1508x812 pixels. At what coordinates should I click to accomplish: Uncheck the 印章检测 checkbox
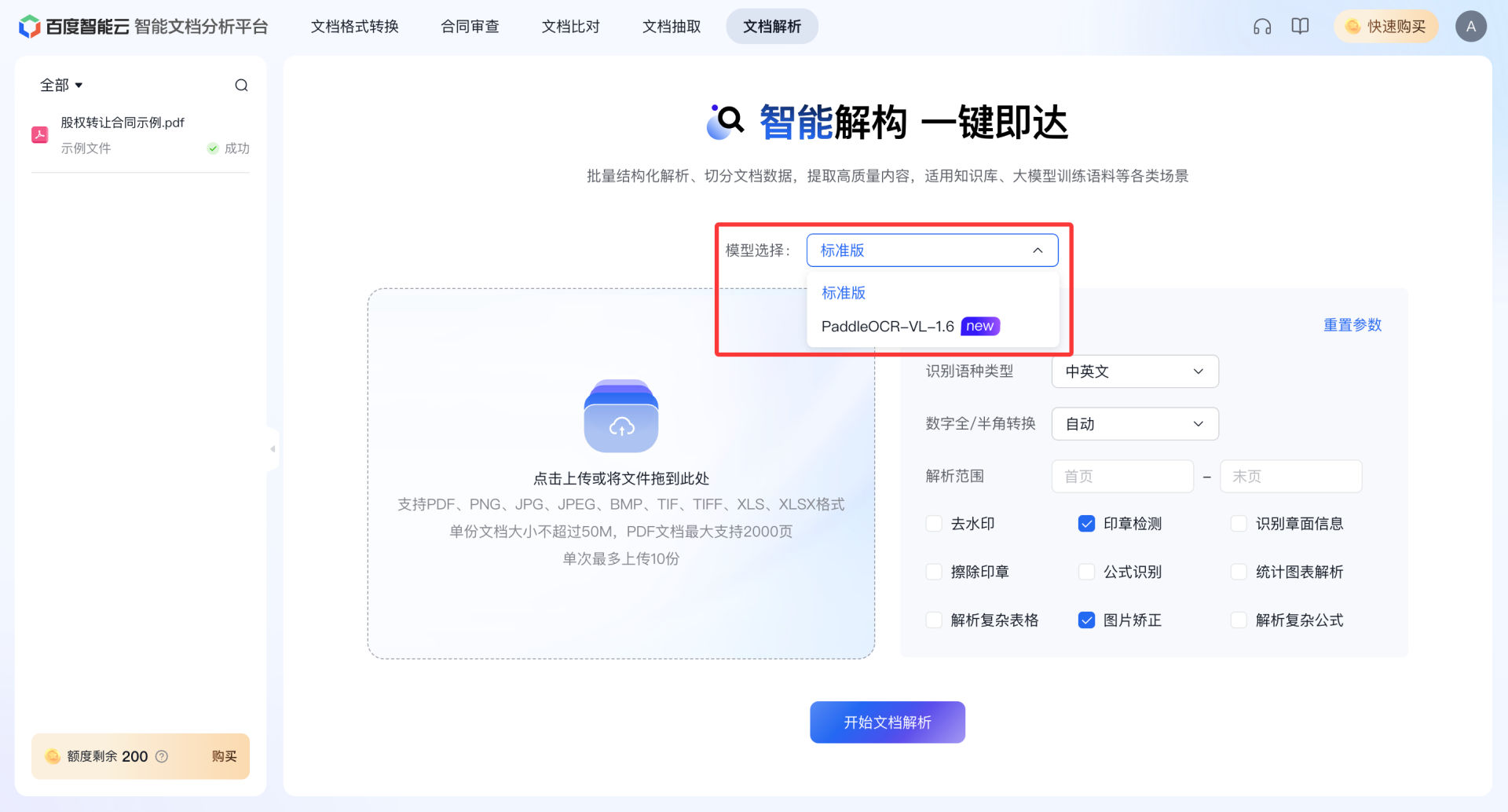1086,524
